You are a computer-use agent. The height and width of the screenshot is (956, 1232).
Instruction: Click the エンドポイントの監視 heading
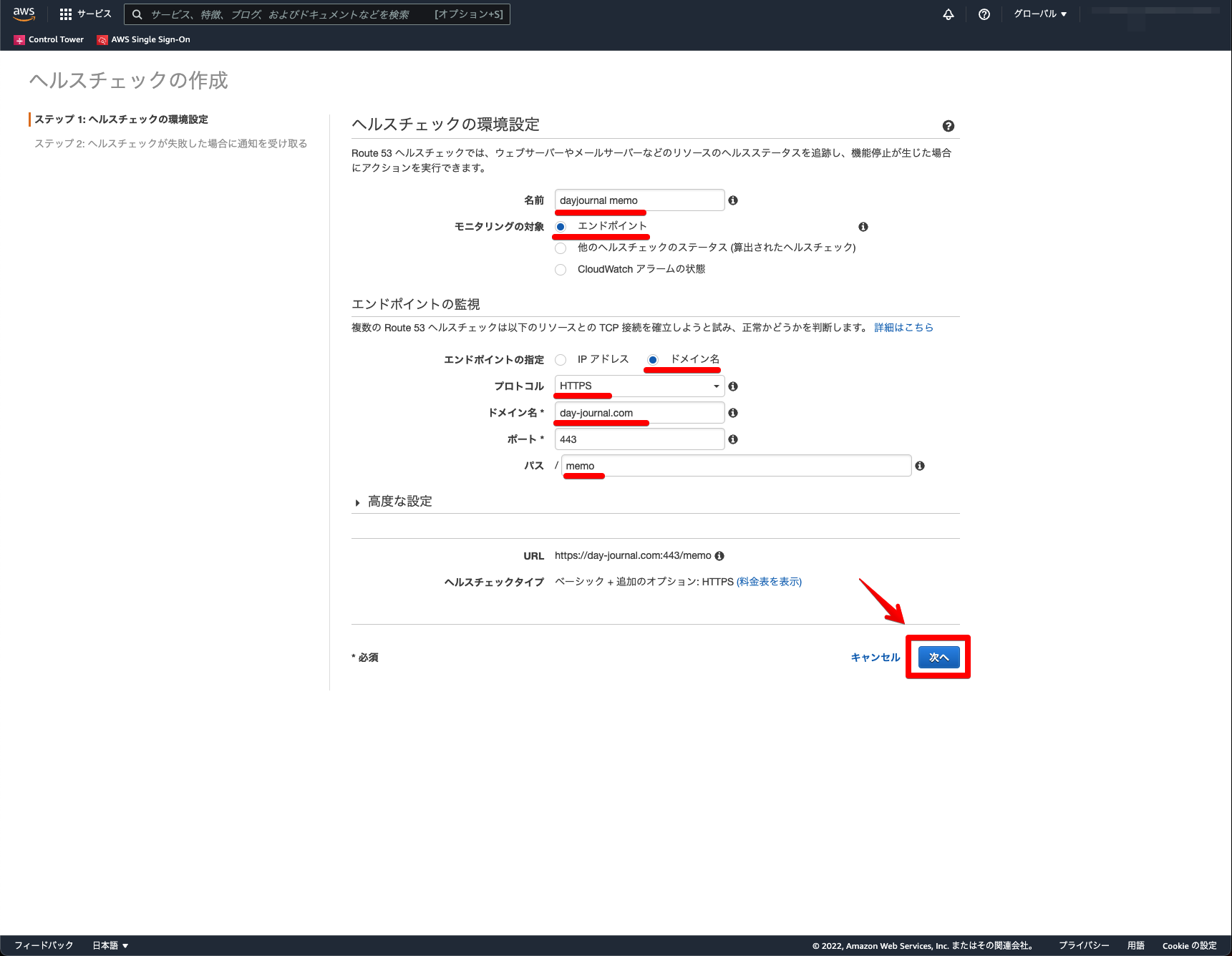coord(416,304)
